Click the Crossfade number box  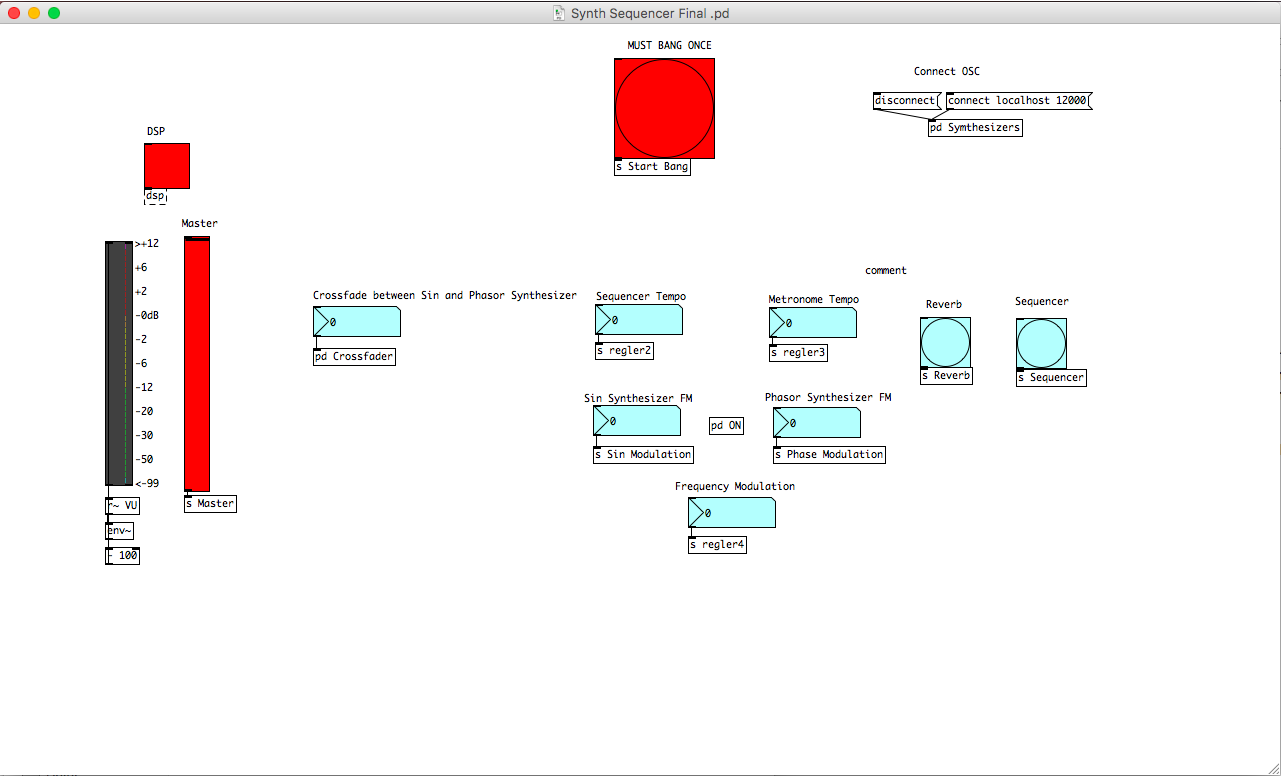[357, 322]
